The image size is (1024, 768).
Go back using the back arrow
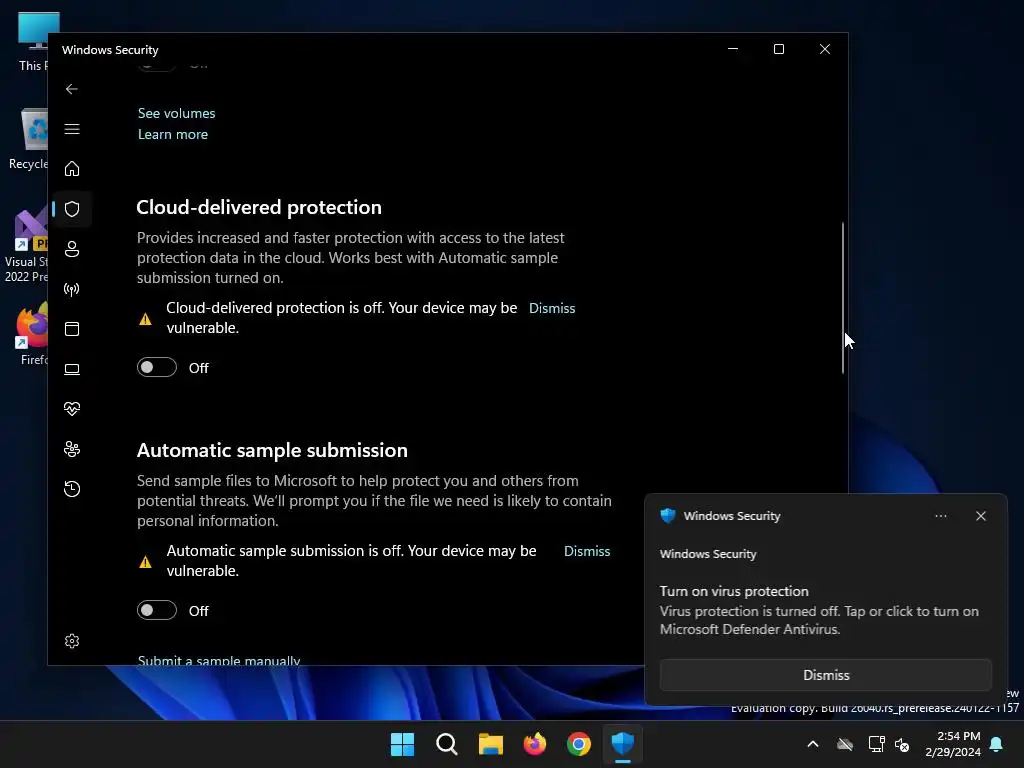tap(72, 89)
